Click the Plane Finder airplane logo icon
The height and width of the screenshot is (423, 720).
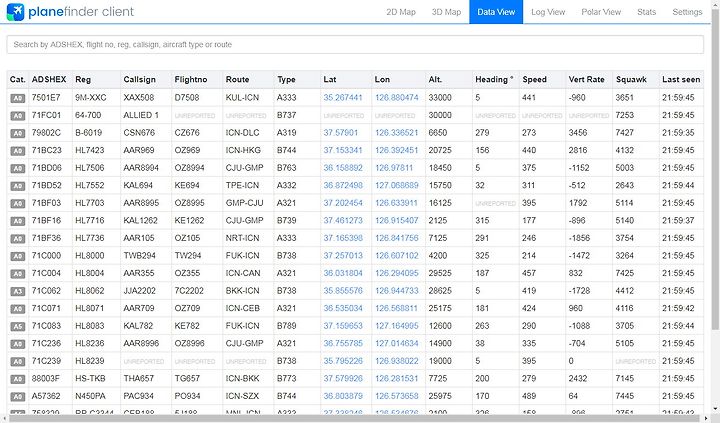point(15,12)
